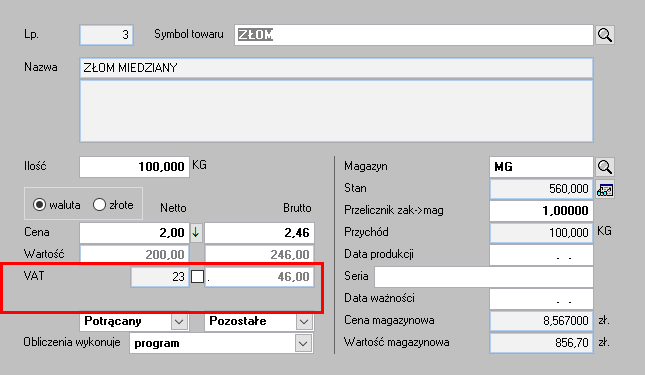Click the Ilość quantity field

coord(135,167)
